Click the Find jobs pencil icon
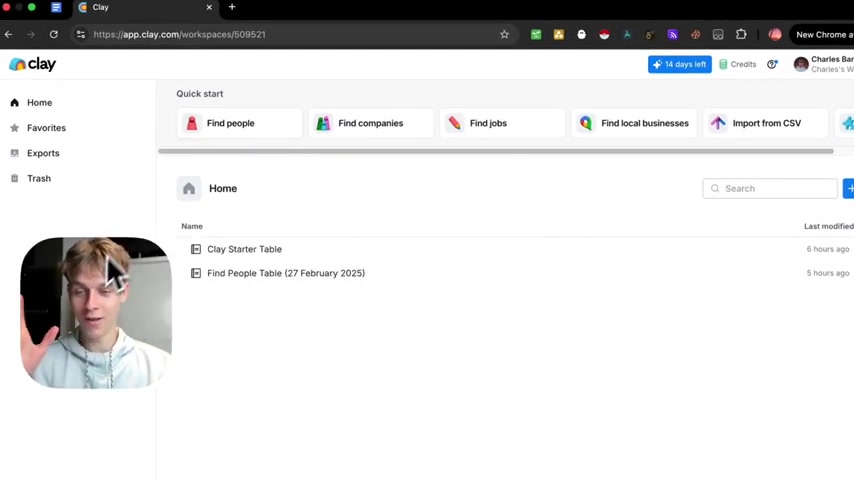The height and width of the screenshot is (480, 854). pyautogui.click(x=454, y=123)
